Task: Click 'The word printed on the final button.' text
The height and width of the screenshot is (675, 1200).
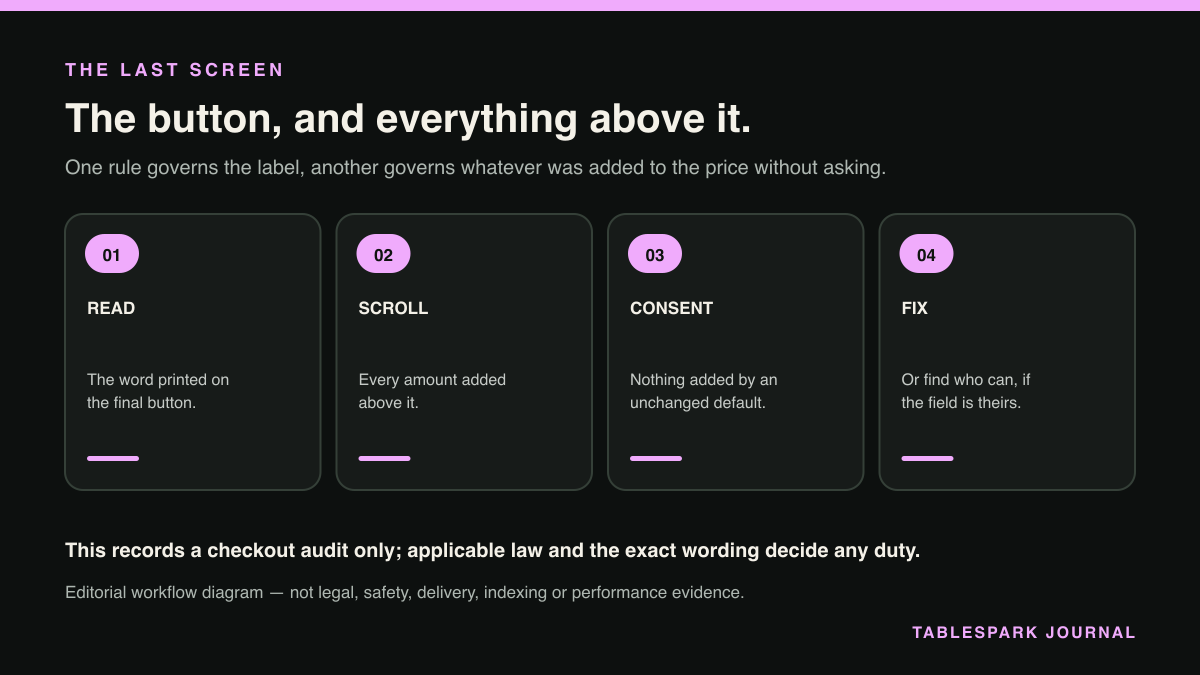Action: coord(158,391)
